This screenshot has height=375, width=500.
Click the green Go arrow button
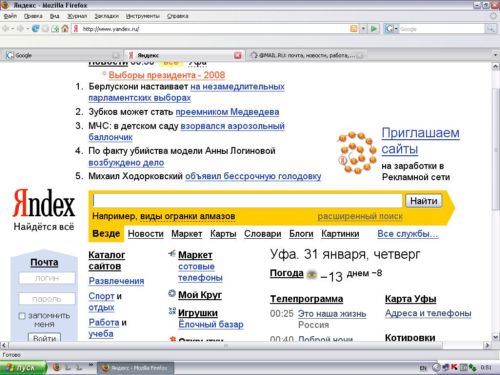pyautogui.click(x=374, y=29)
